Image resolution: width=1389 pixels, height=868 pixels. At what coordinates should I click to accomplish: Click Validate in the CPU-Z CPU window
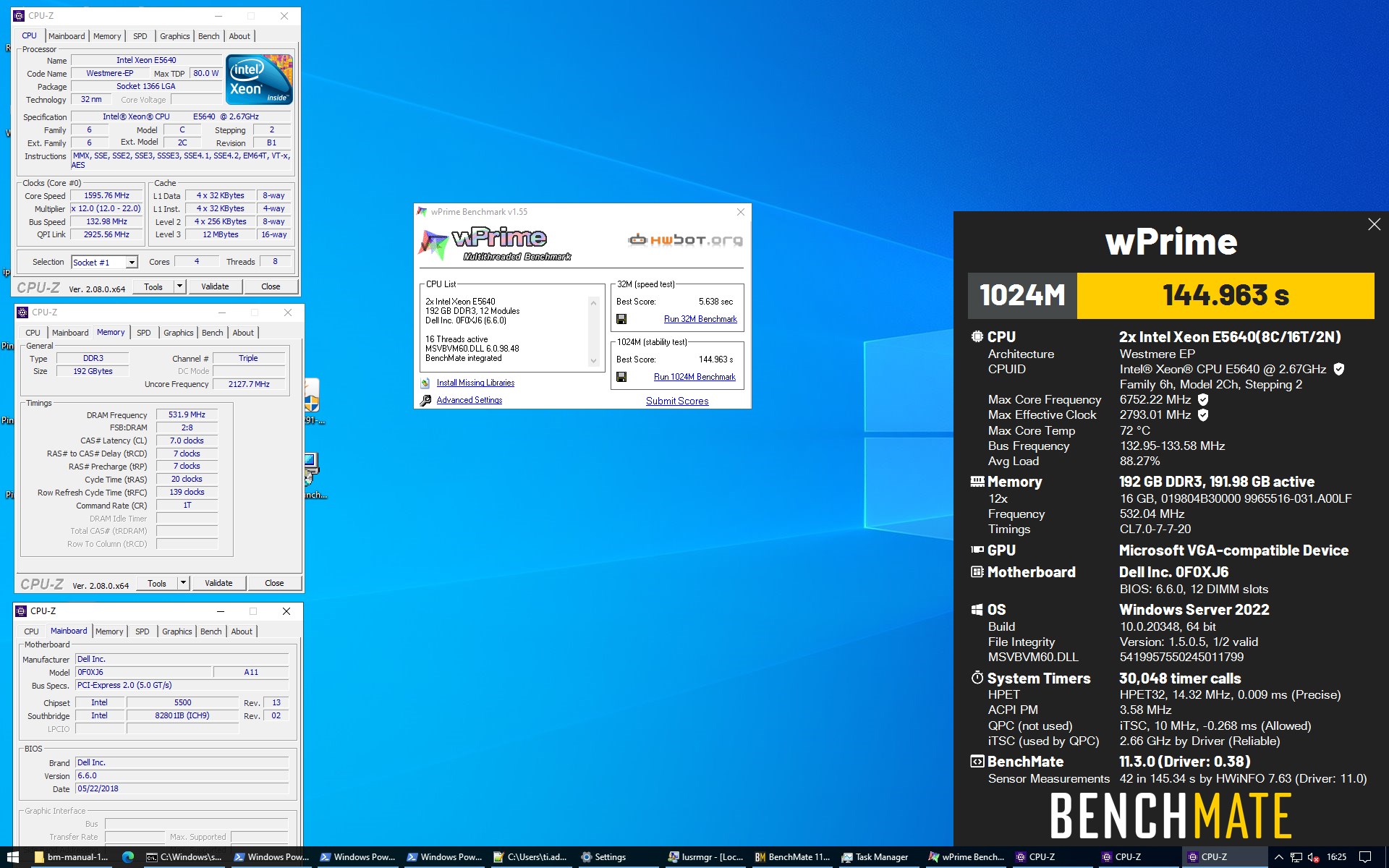coord(215,286)
